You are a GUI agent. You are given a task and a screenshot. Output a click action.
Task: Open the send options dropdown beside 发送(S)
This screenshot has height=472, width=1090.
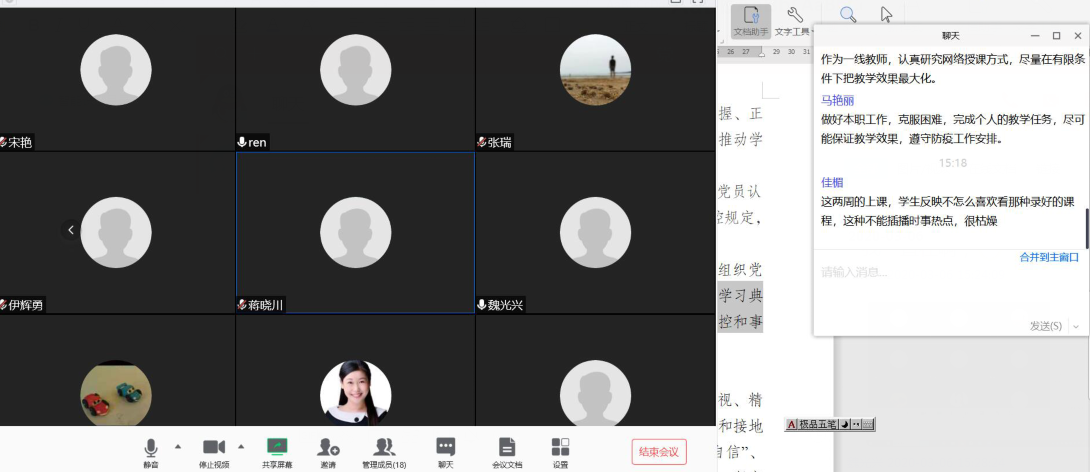point(1076,326)
